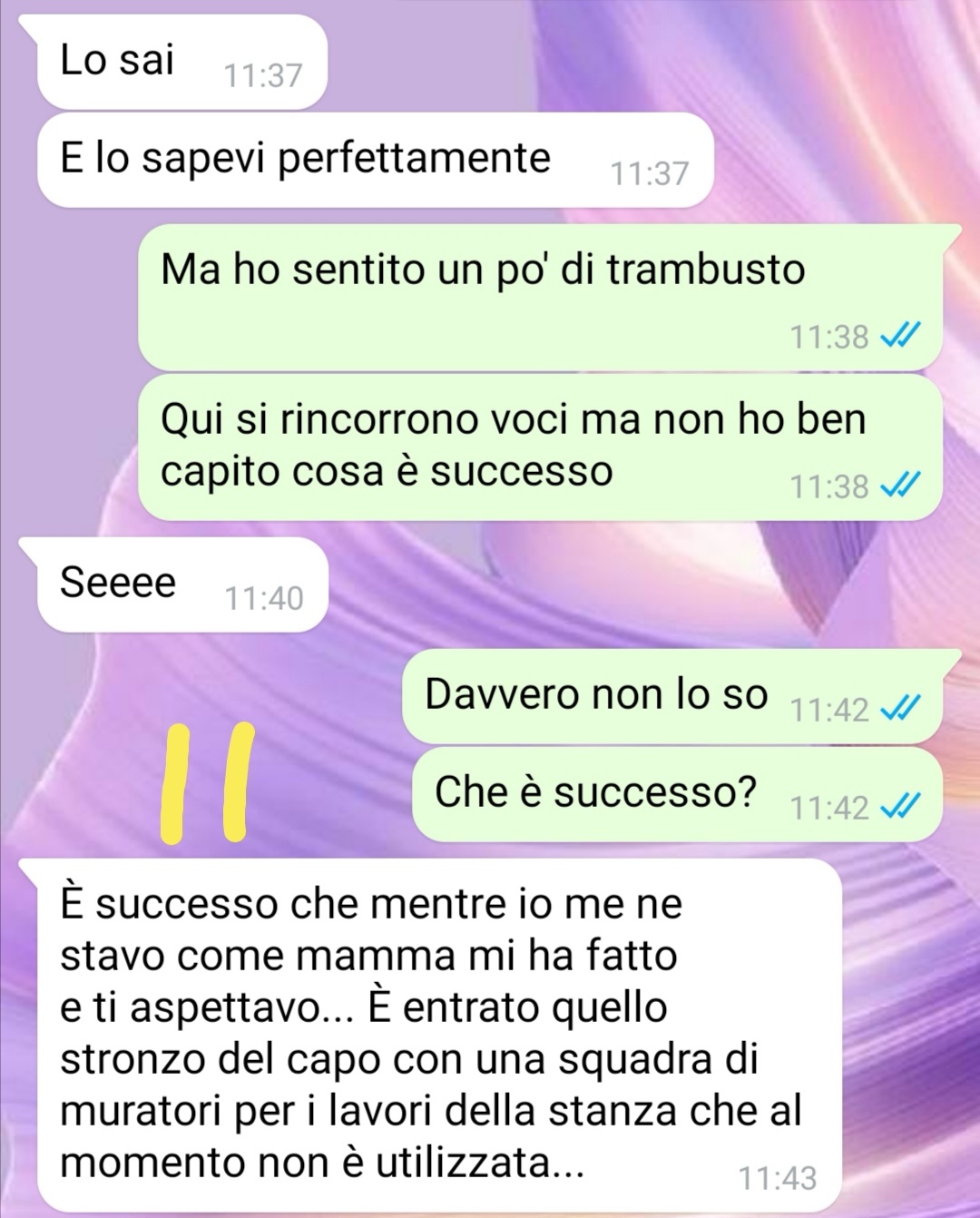The width and height of the screenshot is (980, 1218).
Task: Tap the "Che è successo?" message bubble
Action: tap(677, 794)
